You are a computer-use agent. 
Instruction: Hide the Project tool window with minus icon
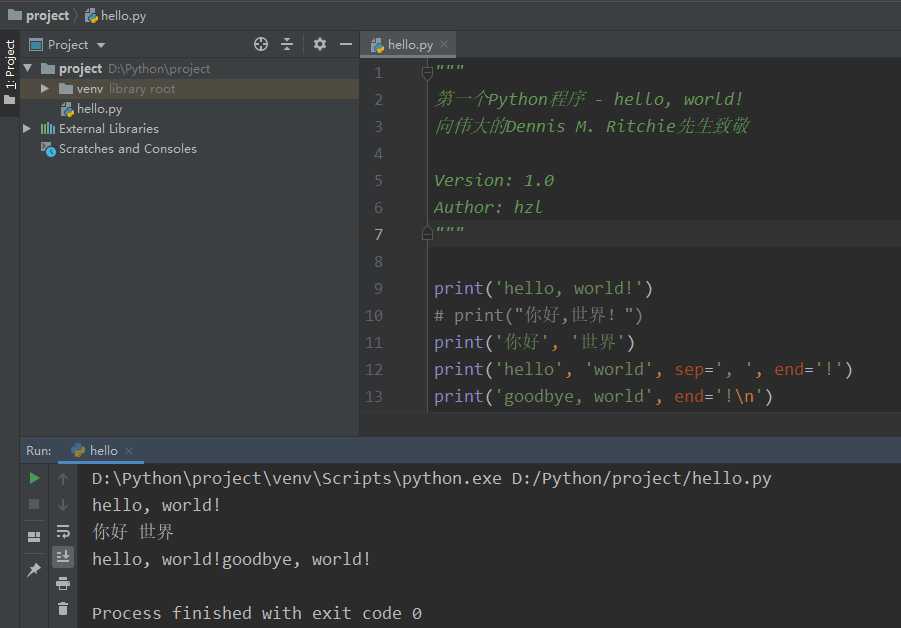(346, 44)
